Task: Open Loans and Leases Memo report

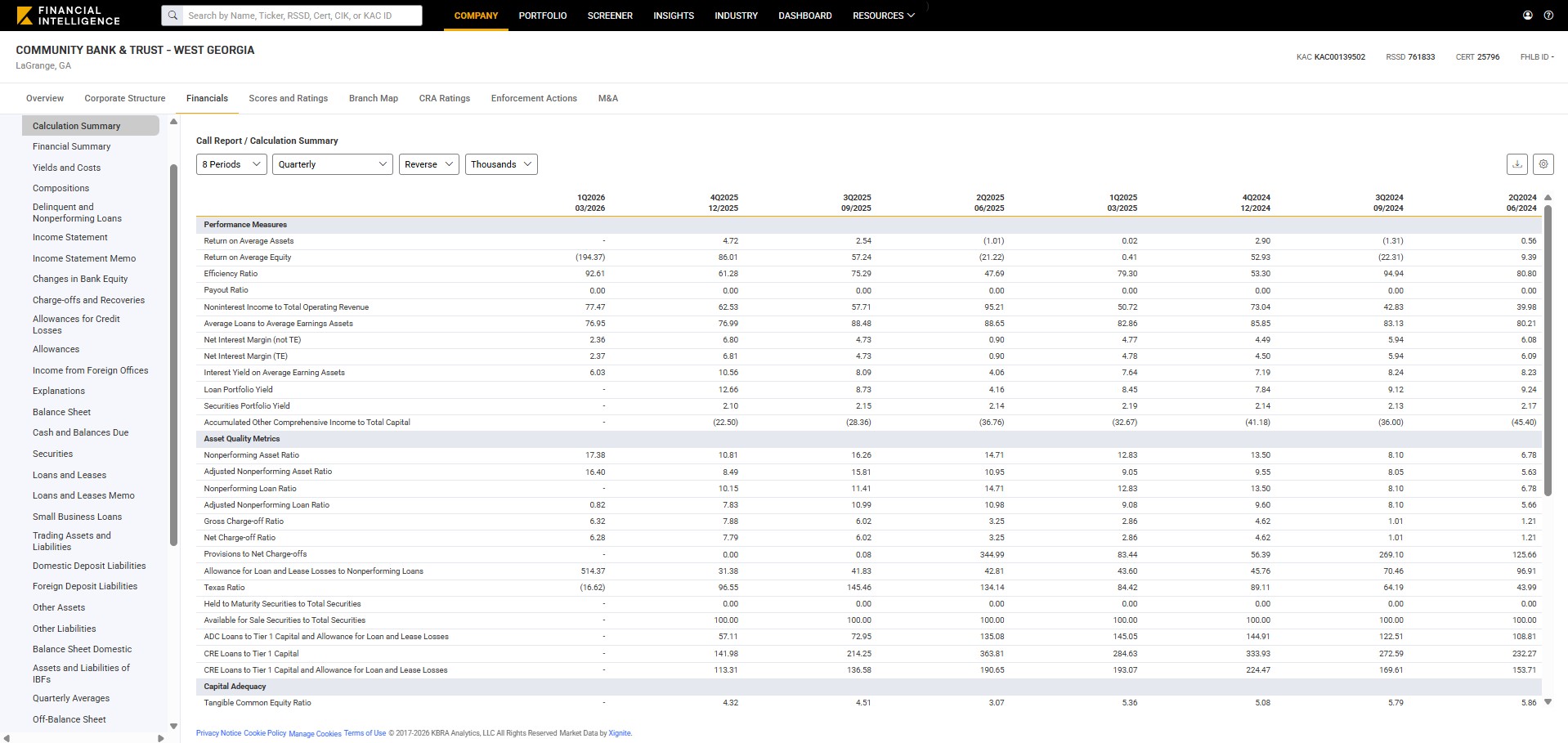Action: pyautogui.click(x=83, y=495)
